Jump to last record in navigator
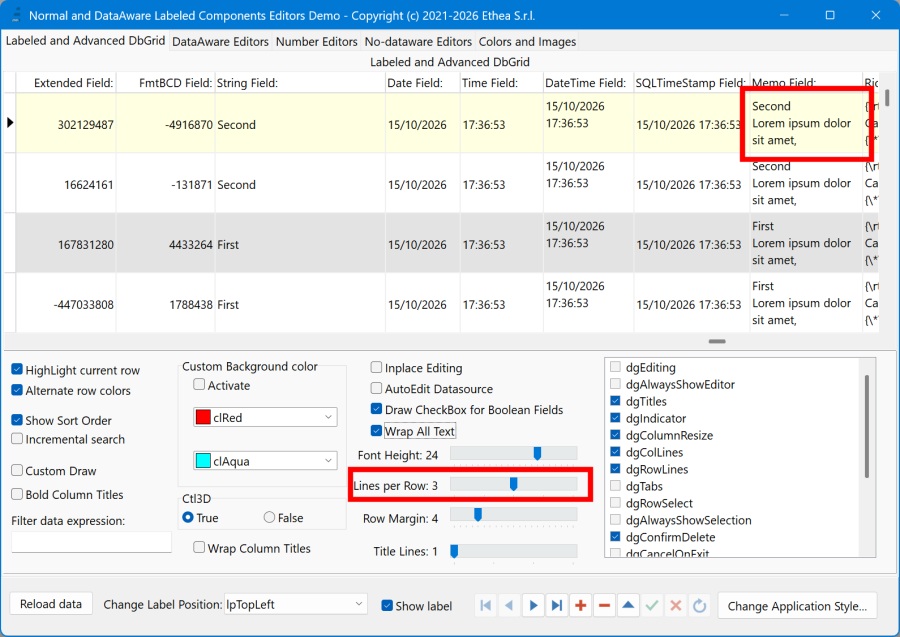The height and width of the screenshot is (637, 900). 557,605
